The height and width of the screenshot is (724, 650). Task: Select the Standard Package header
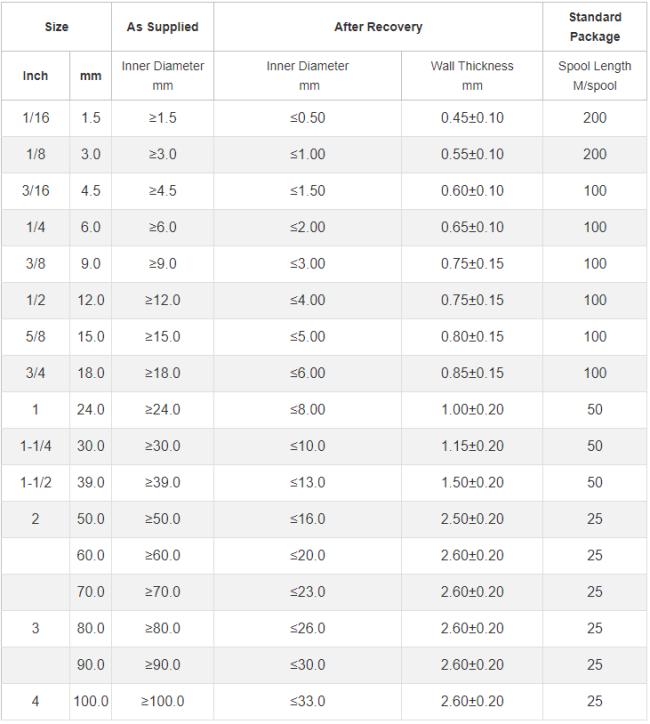coord(595,27)
